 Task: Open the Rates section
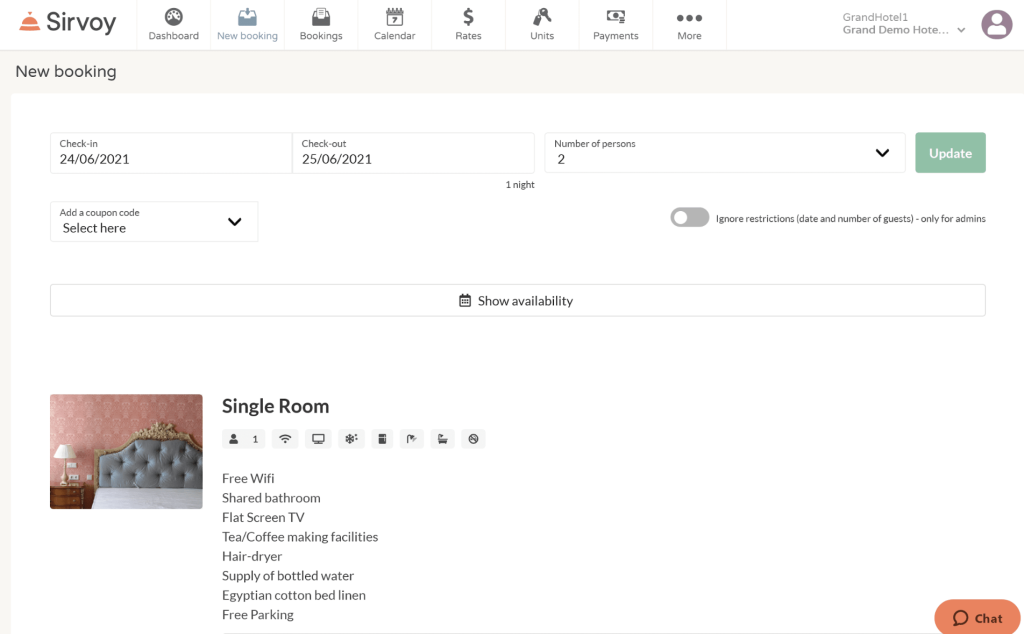coord(468,25)
